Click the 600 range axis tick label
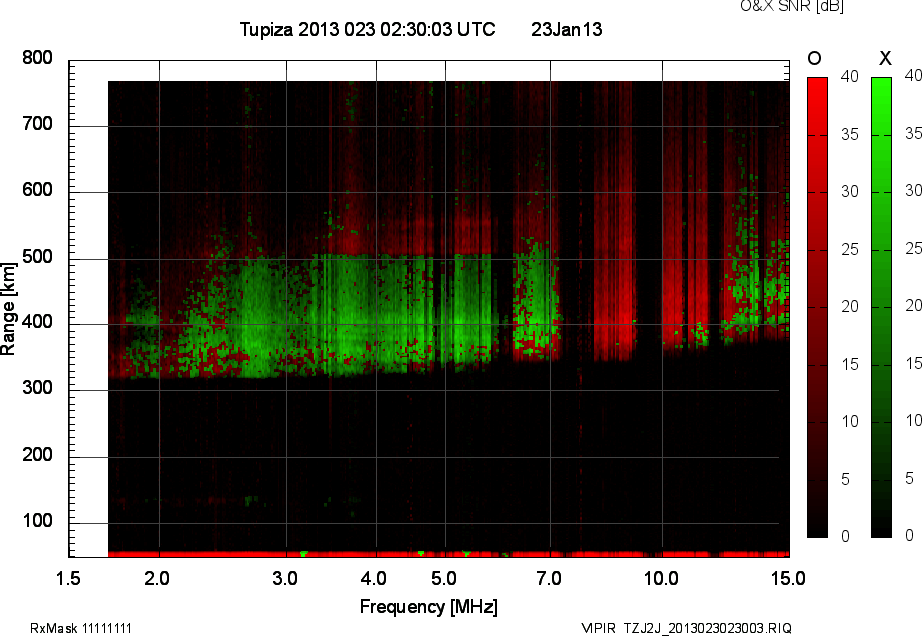 pos(37,190)
